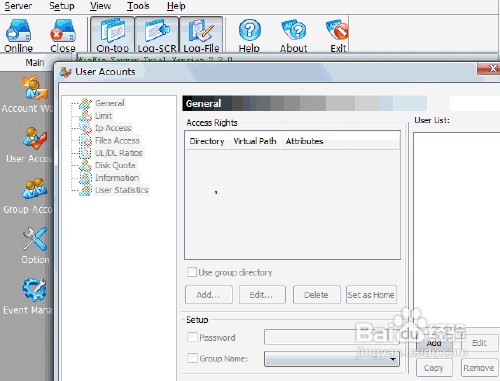Open Account Wizard in the sidebar
Image resolution: width=500 pixels, height=381 pixels.
click(x=27, y=95)
